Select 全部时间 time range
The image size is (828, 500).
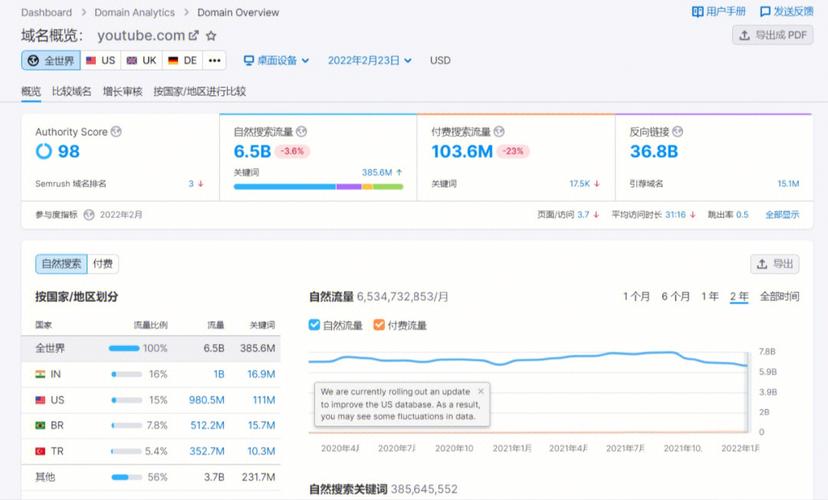[779, 296]
